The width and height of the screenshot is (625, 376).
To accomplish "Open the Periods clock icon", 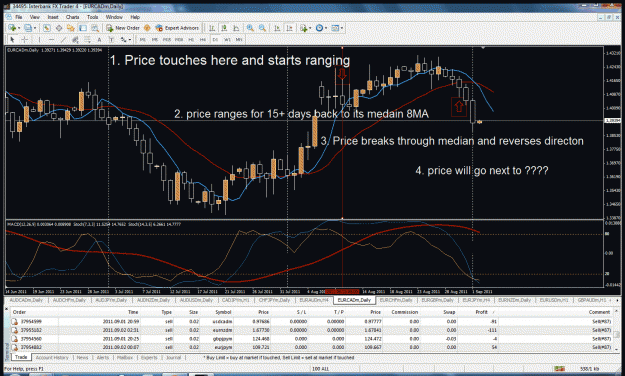I will click(x=319, y=28).
